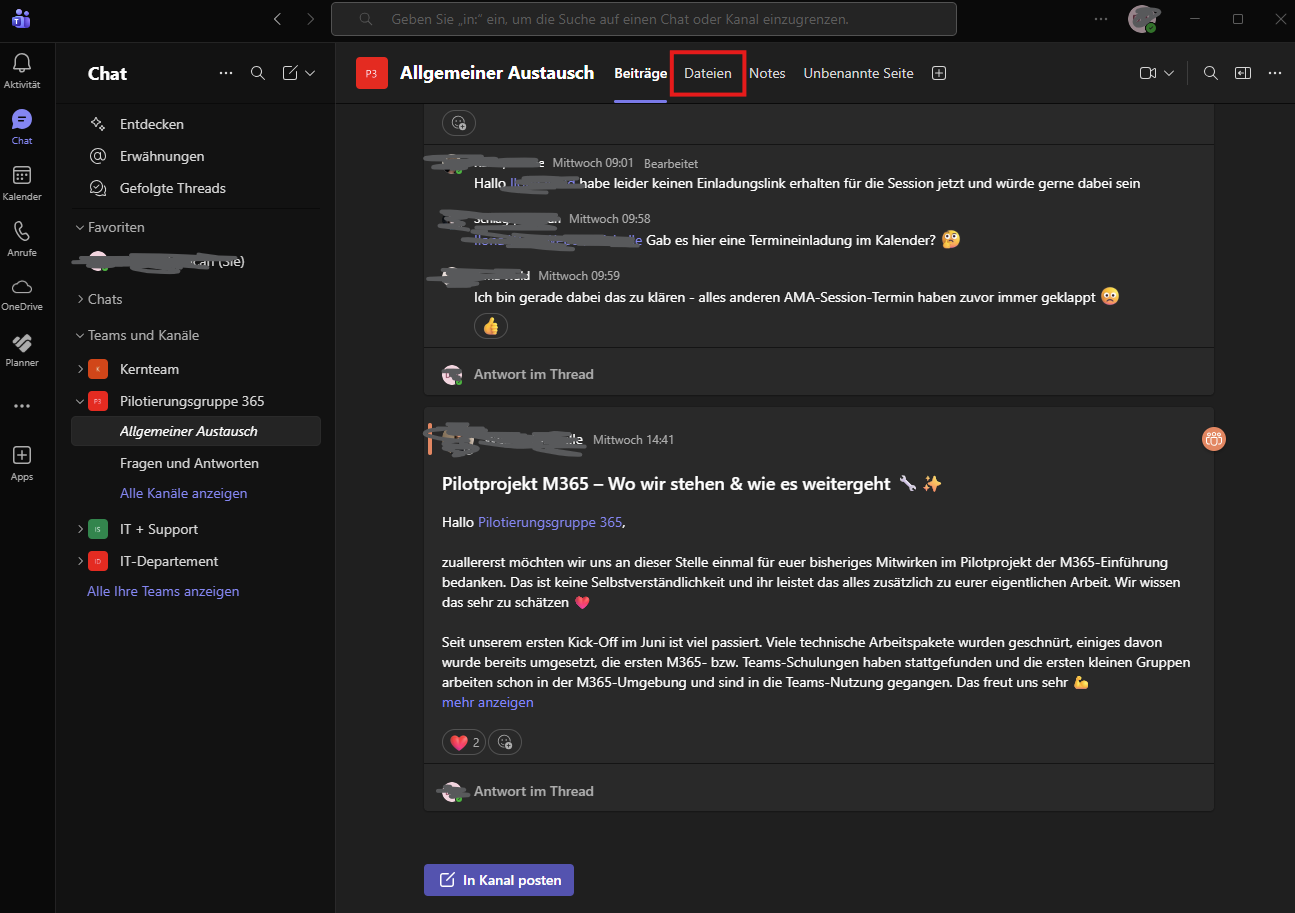The height and width of the screenshot is (913, 1295).
Task: Toggle the thumbs up reaction
Action: click(490, 326)
